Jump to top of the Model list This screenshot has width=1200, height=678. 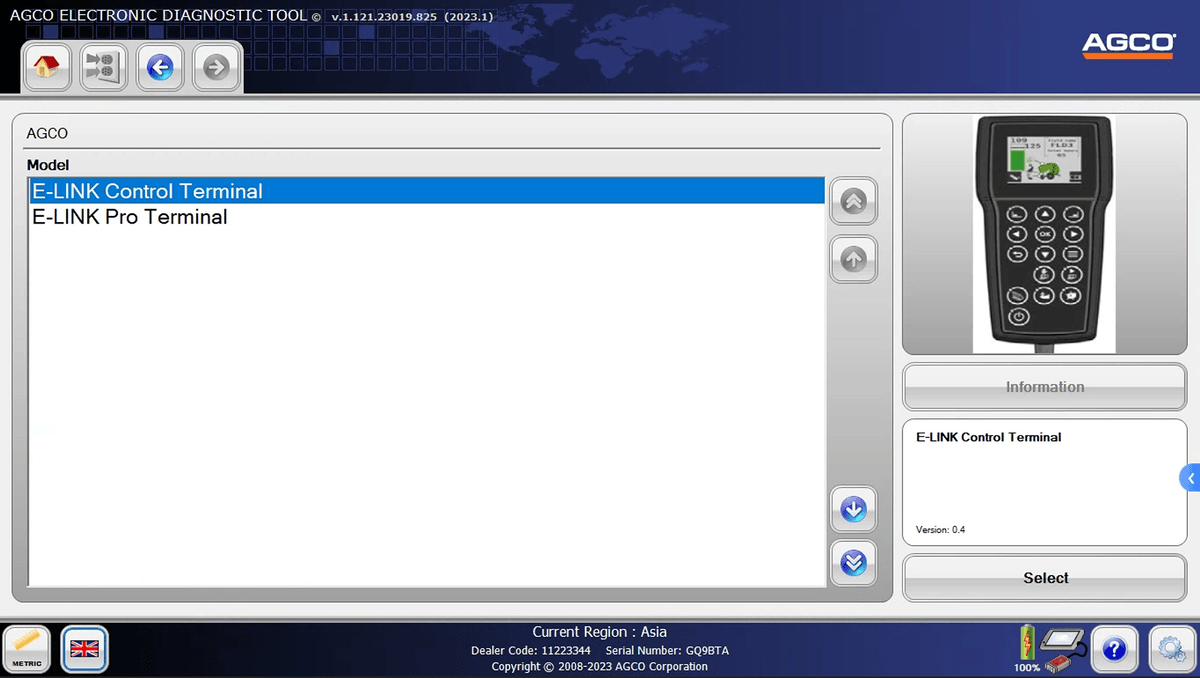tap(853, 202)
